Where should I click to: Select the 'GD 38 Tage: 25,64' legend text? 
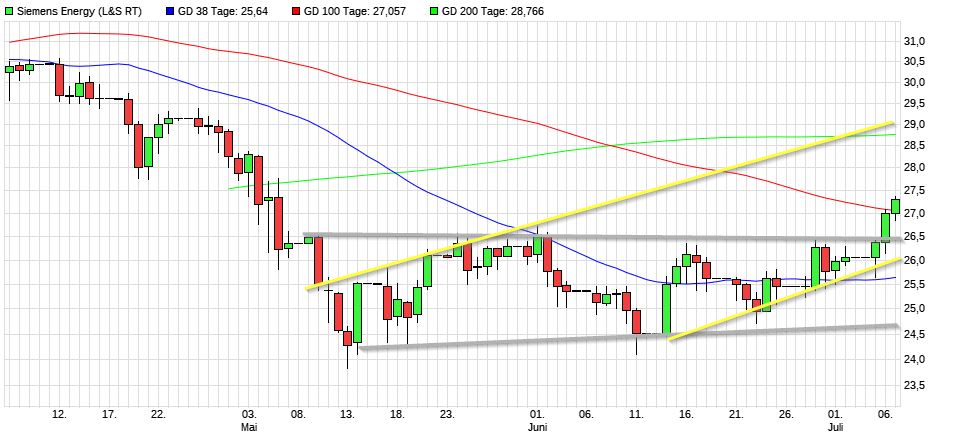(223, 11)
